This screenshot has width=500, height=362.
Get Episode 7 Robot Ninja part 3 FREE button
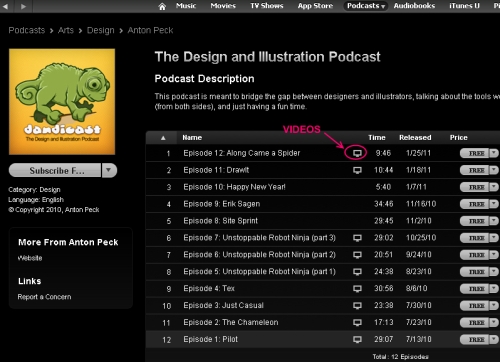[x=474, y=238]
